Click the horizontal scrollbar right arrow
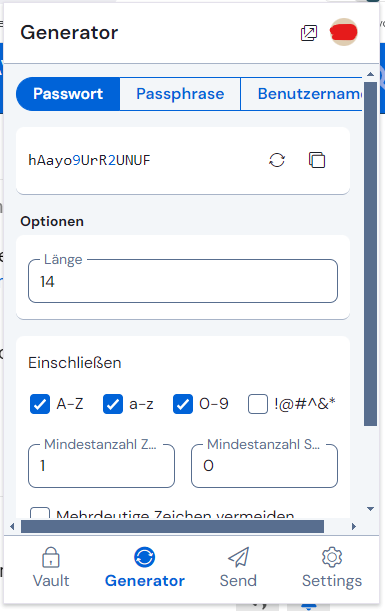This screenshot has height=611, width=385. [x=354, y=526]
